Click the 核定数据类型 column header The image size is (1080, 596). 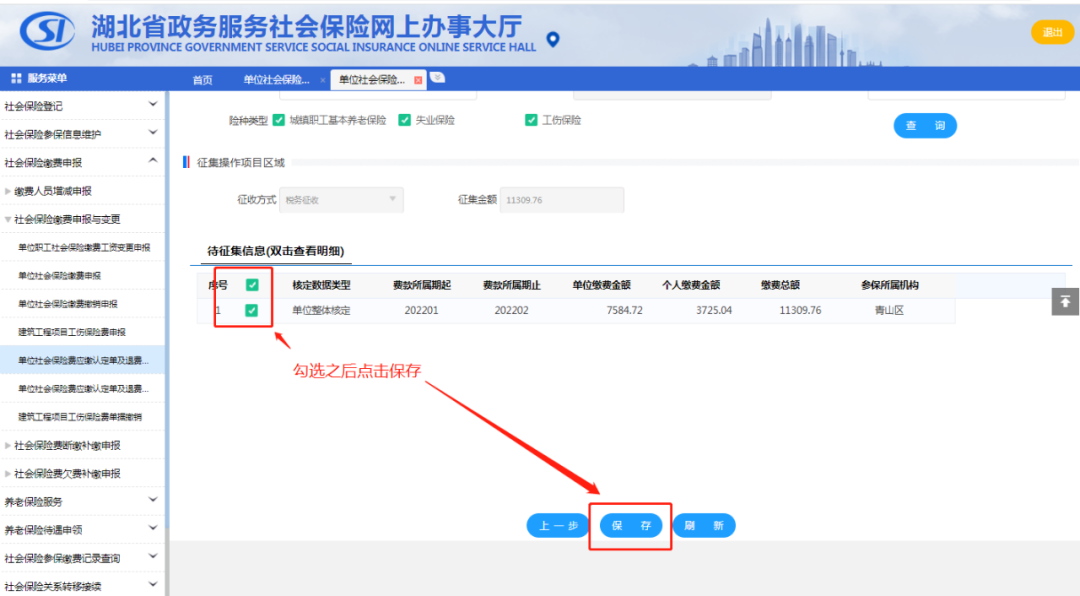[321, 285]
